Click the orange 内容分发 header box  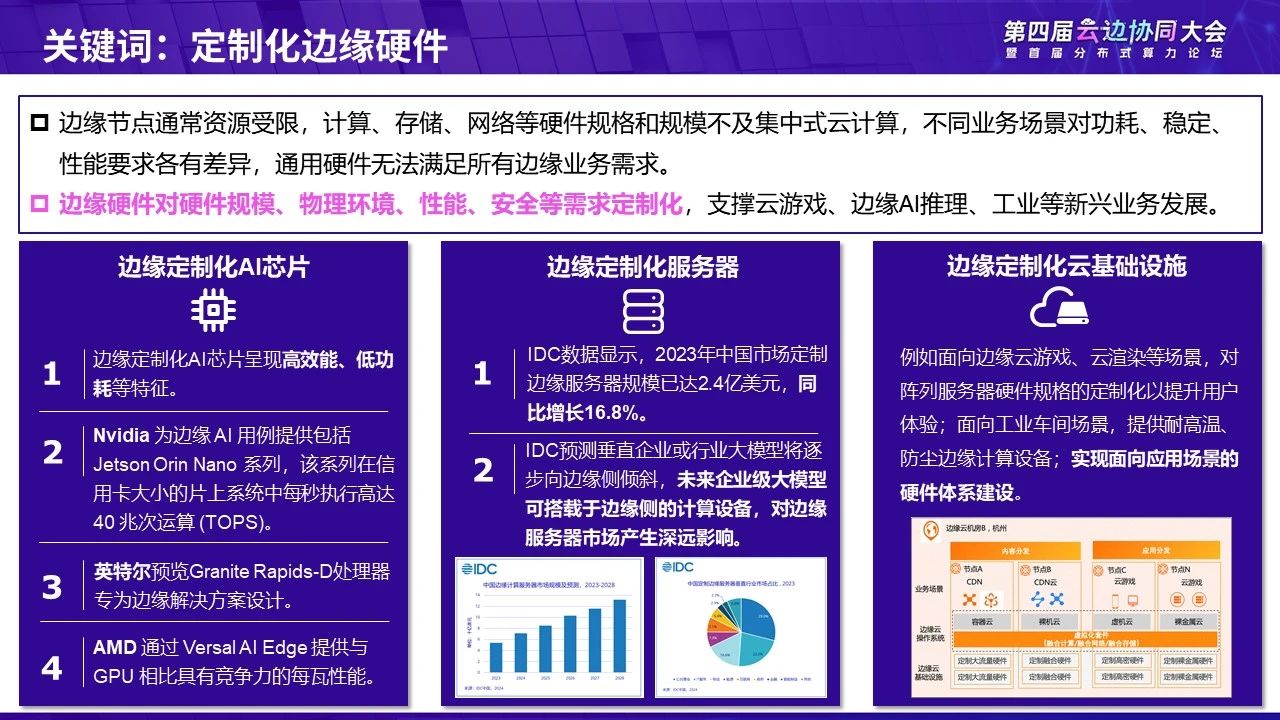(x=1015, y=551)
